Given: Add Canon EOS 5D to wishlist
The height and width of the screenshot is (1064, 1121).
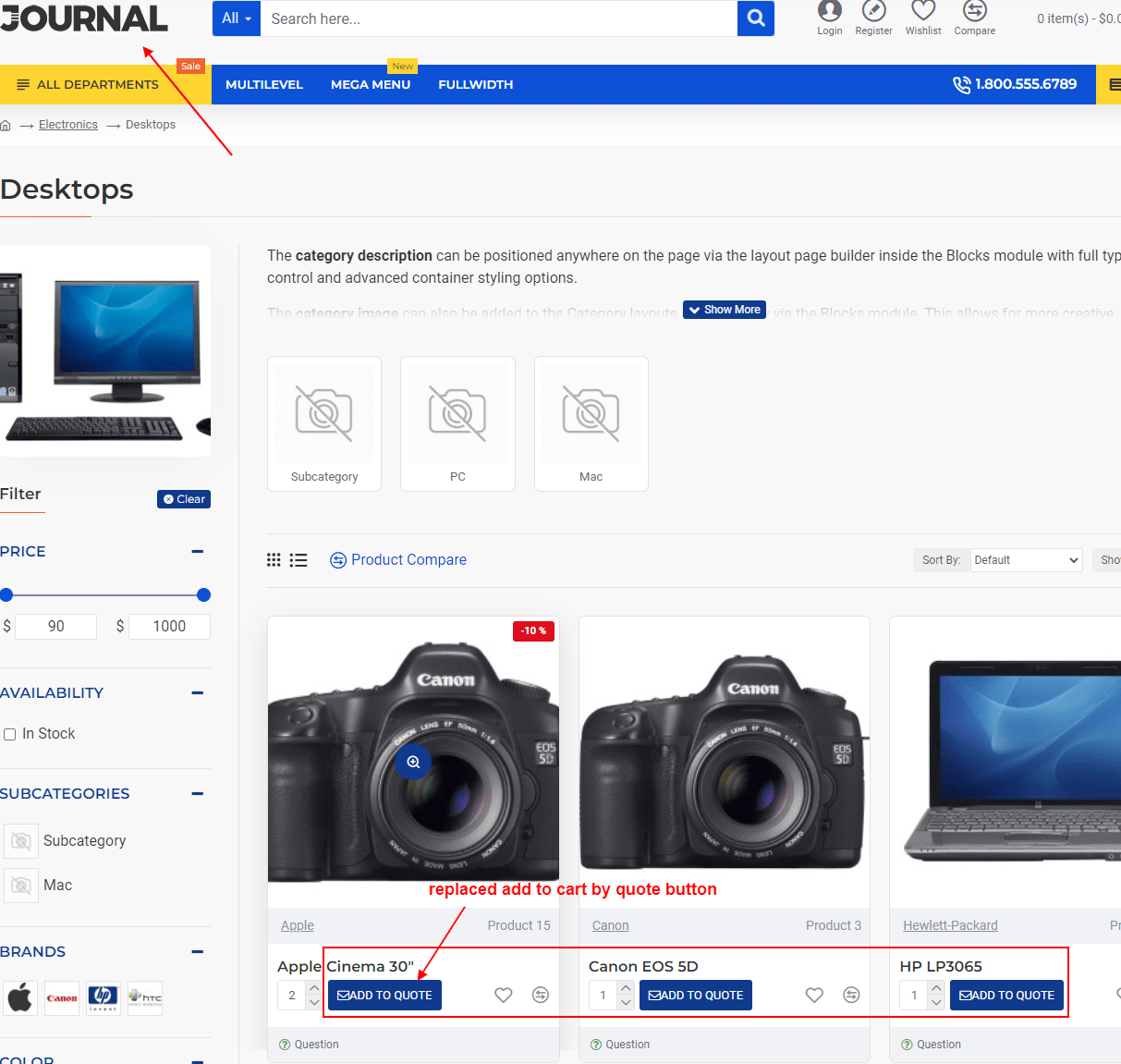Looking at the screenshot, I should point(814,995).
